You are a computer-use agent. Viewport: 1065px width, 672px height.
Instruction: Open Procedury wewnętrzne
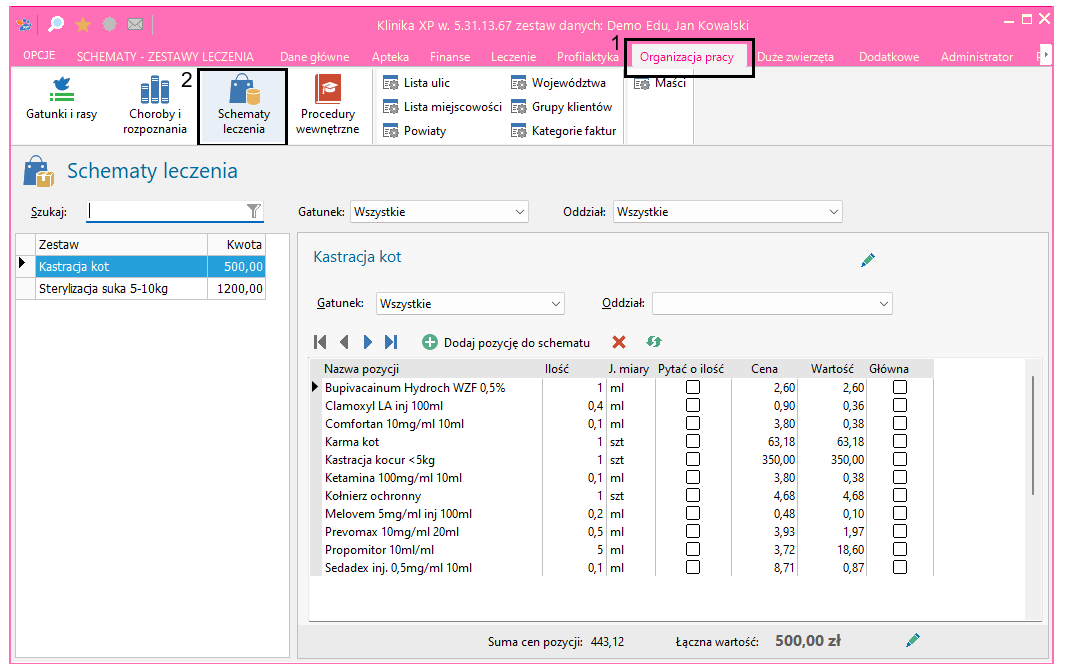tap(327, 105)
